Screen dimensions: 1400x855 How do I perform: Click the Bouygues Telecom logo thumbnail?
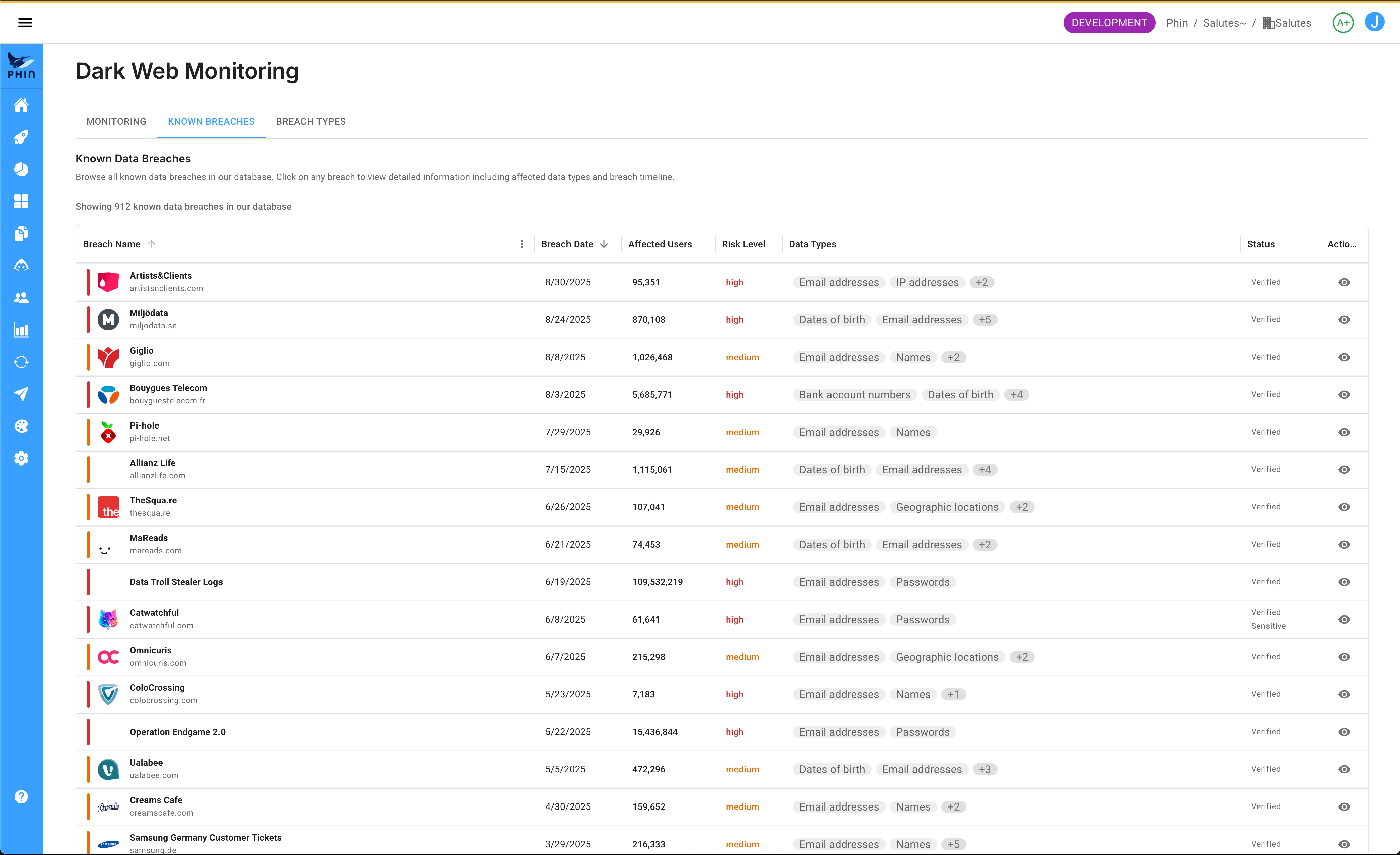click(x=108, y=395)
